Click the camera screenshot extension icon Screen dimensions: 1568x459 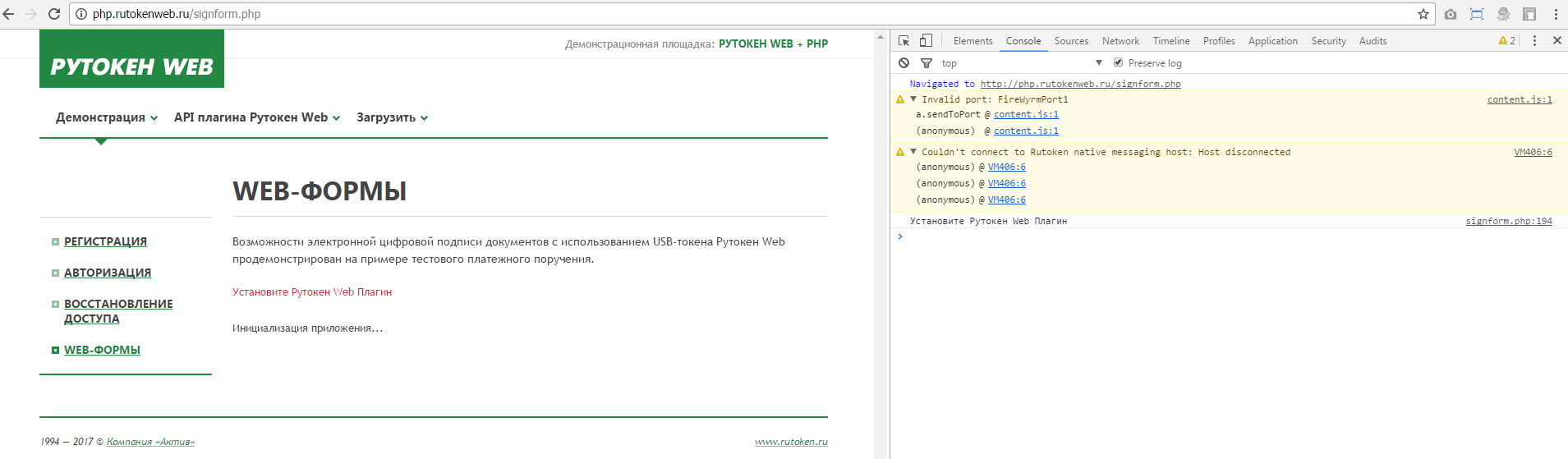click(1451, 14)
